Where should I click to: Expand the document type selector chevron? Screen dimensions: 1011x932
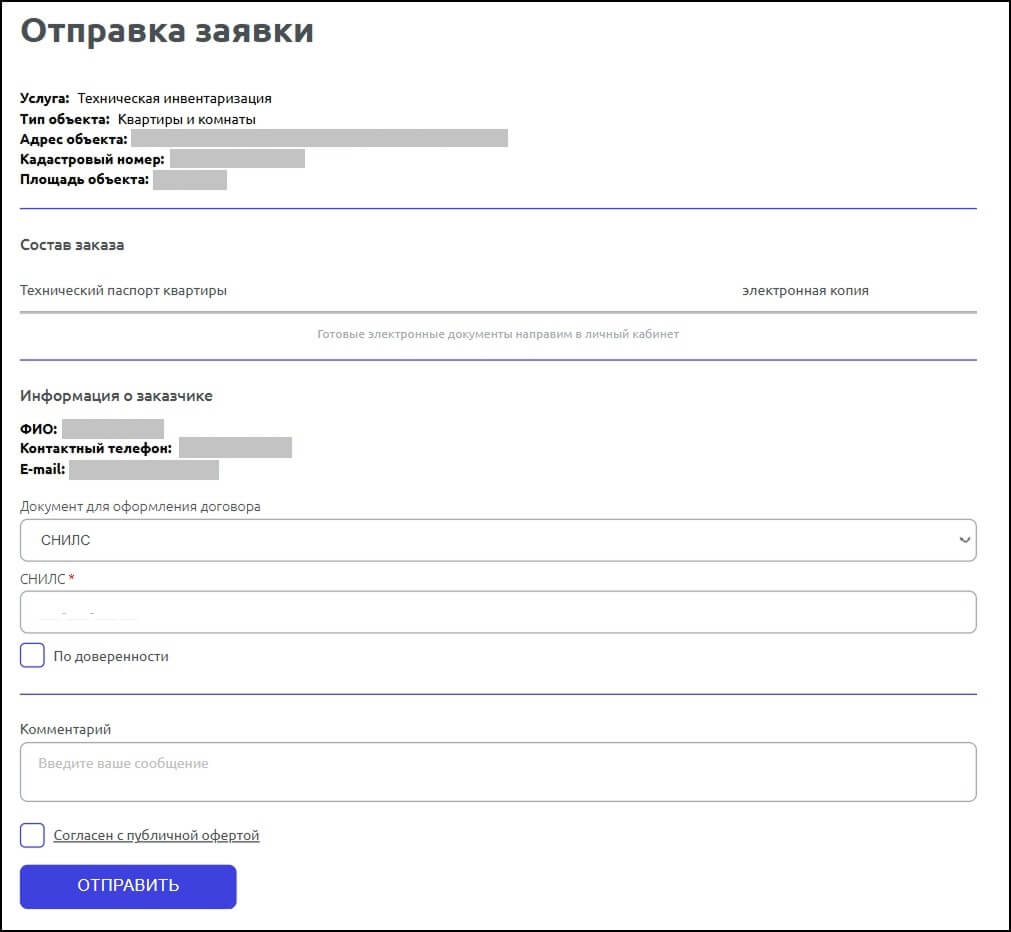click(x=963, y=539)
